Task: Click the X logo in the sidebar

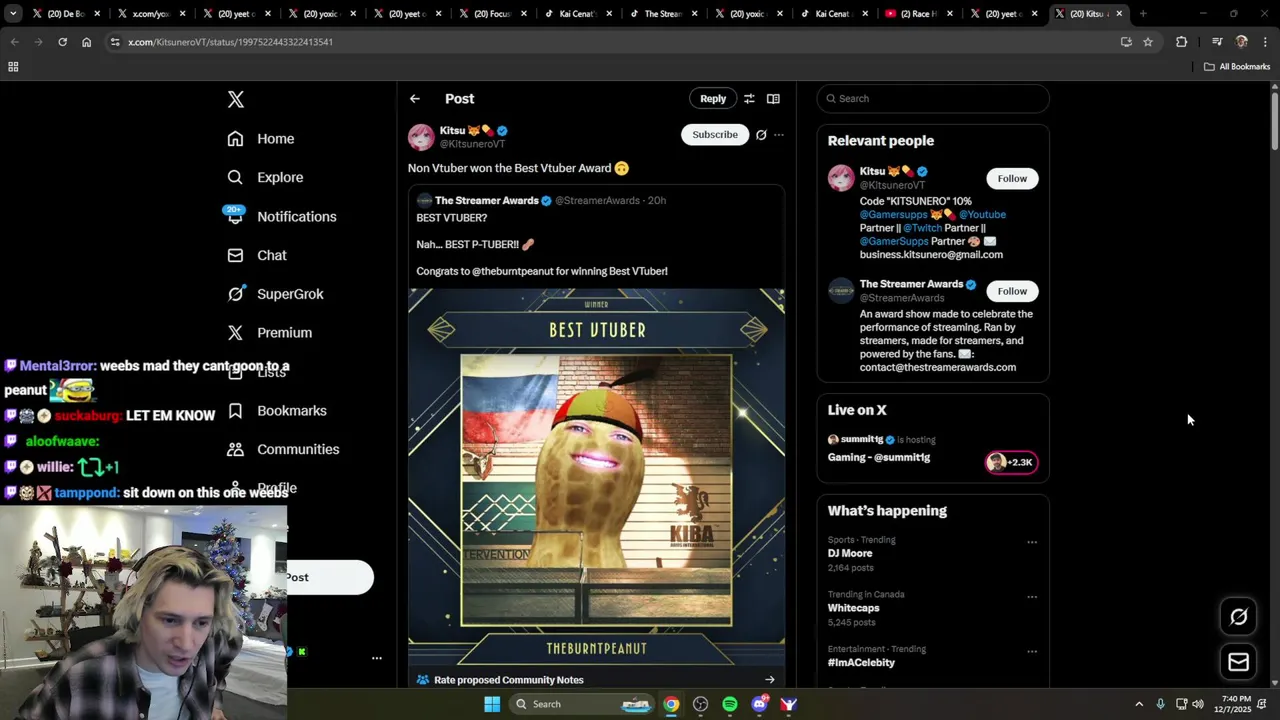Action: (x=235, y=99)
